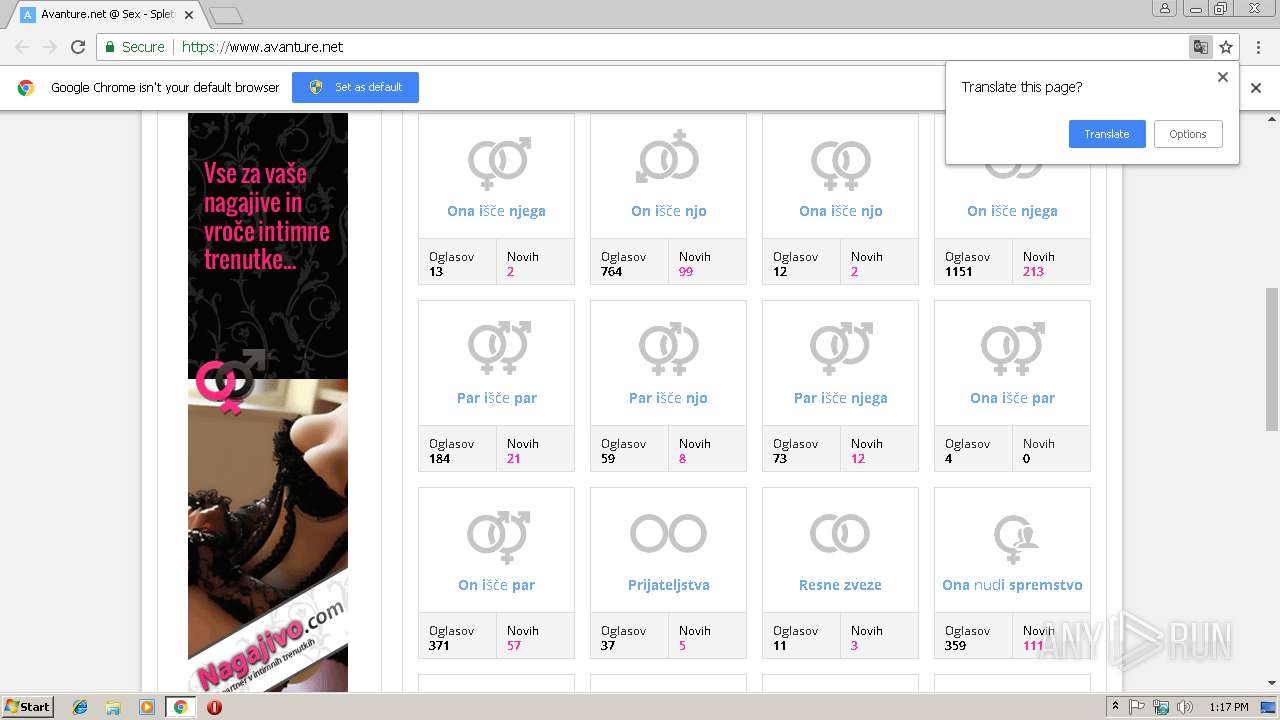Launch Internet Explorer from taskbar
This screenshot has height=720, width=1280.
pyautogui.click(x=80, y=707)
